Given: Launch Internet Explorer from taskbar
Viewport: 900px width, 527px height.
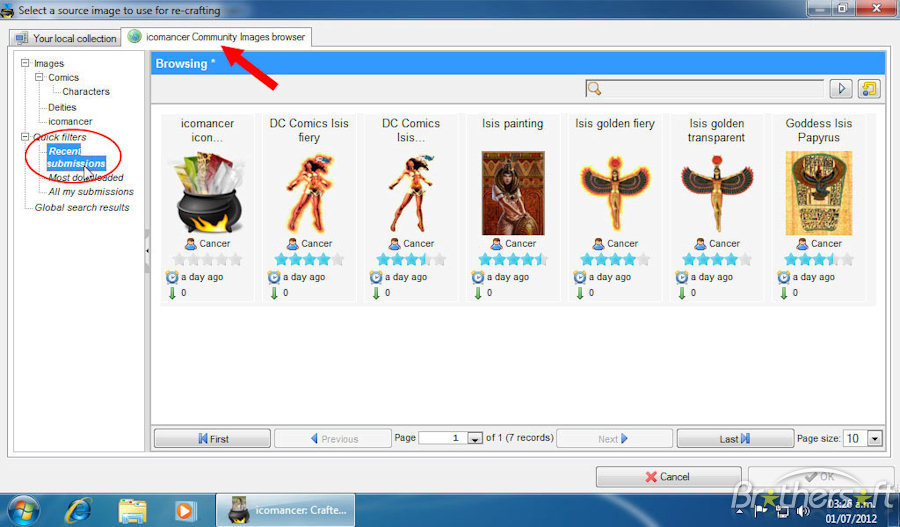Looking at the screenshot, I should pyautogui.click(x=79, y=510).
